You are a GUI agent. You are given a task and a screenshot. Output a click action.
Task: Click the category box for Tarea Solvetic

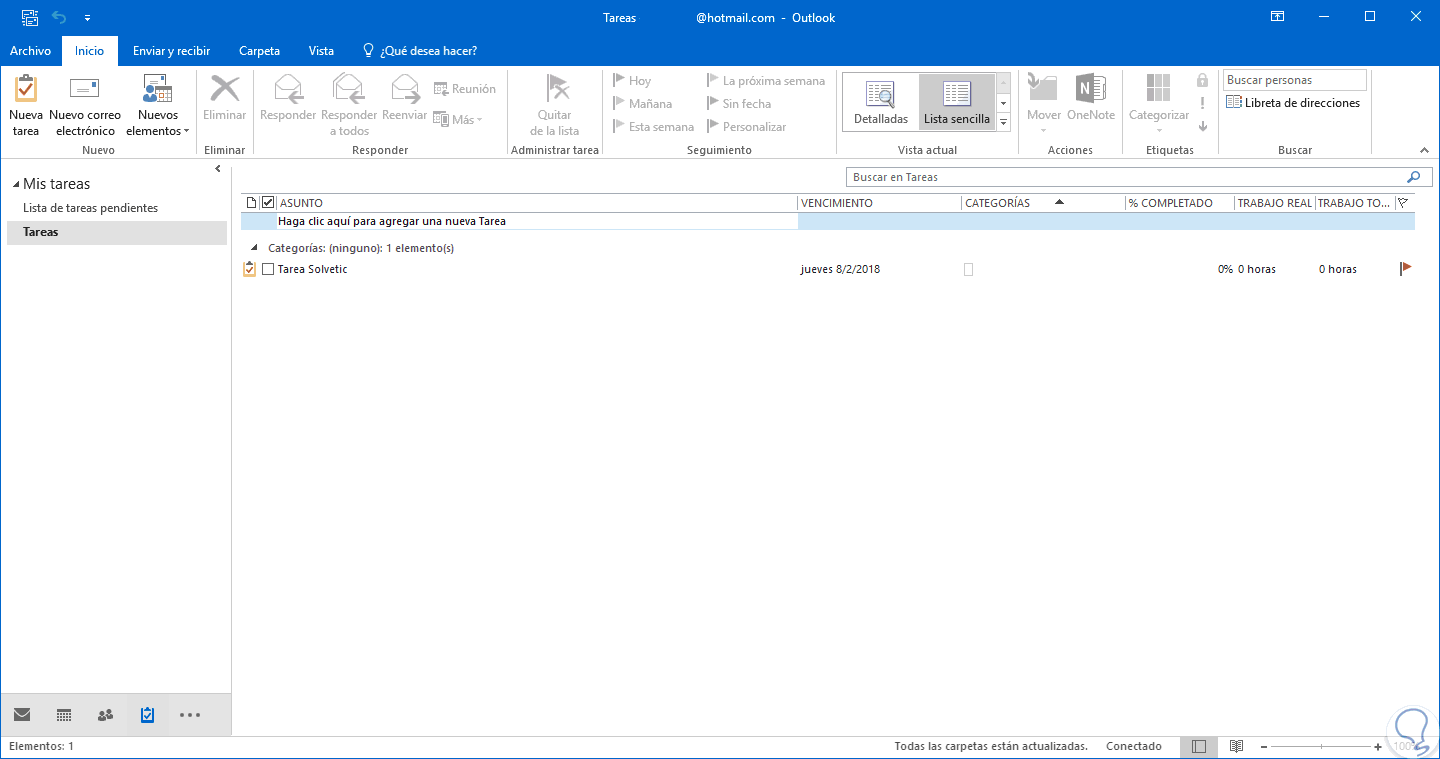point(968,269)
